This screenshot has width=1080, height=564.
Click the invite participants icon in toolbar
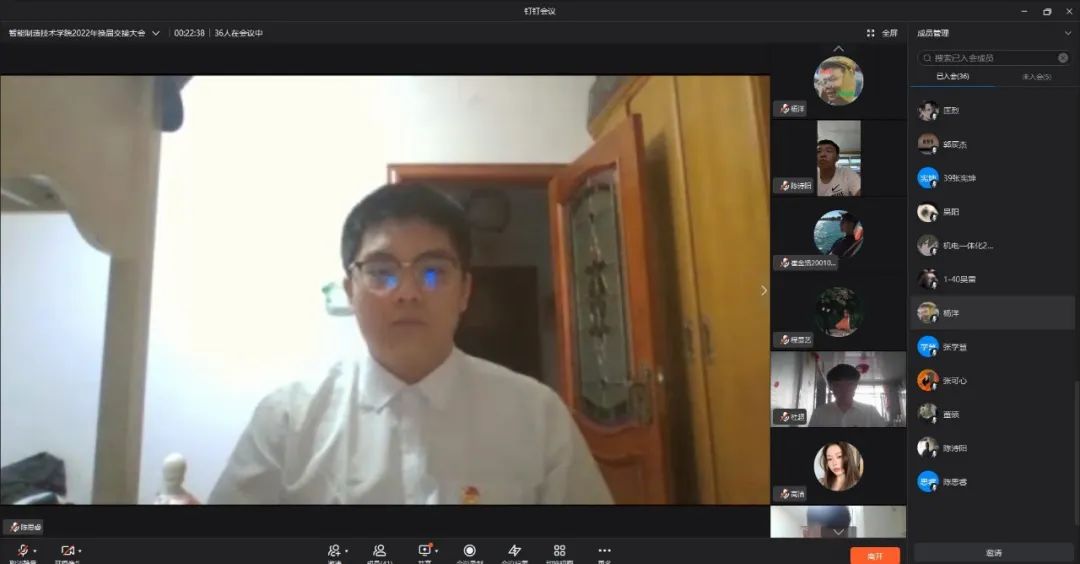tap(334, 551)
